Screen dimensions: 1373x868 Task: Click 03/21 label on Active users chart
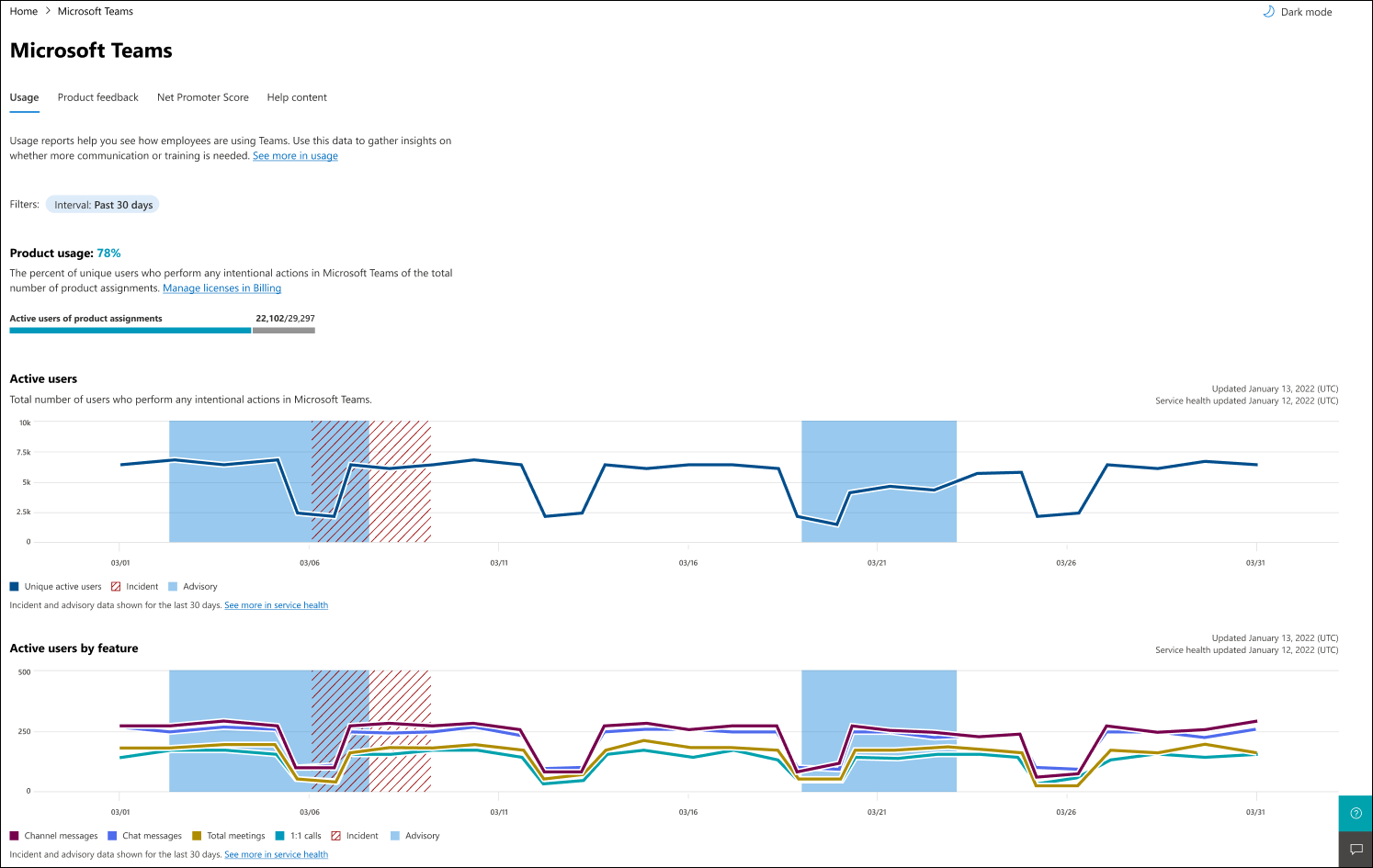877,563
